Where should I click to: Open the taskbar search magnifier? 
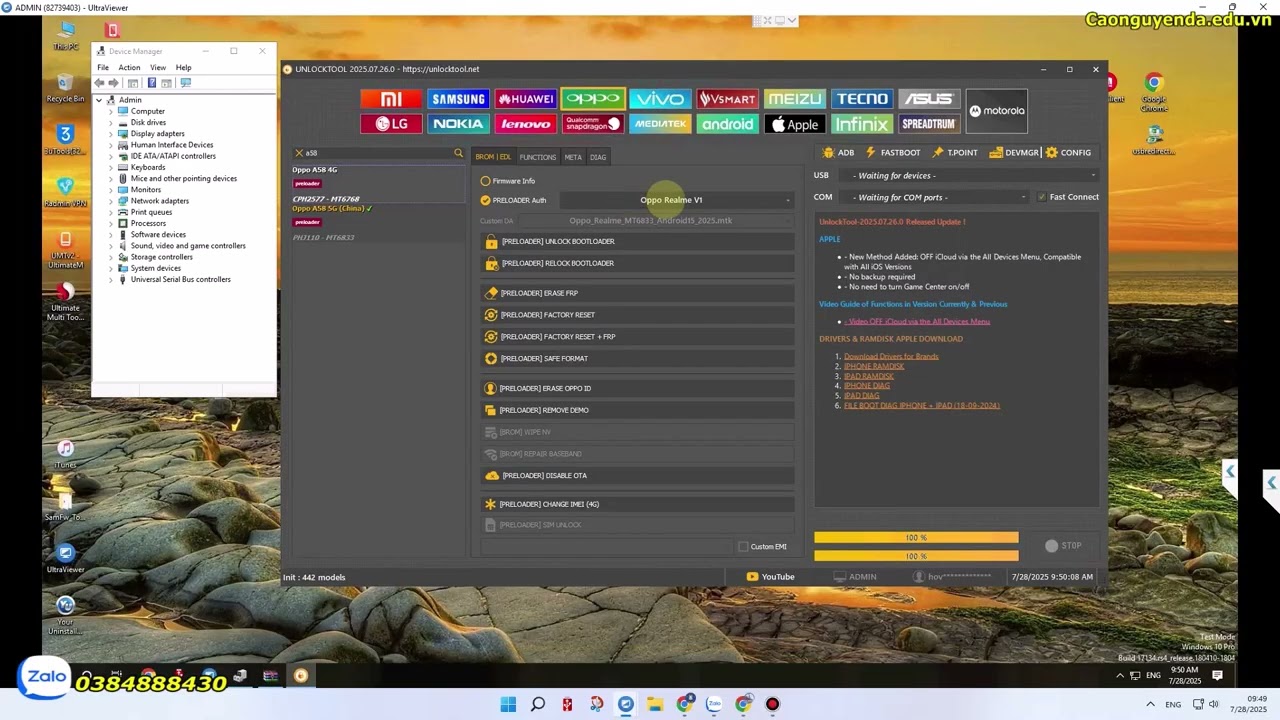click(x=538, y=704)
